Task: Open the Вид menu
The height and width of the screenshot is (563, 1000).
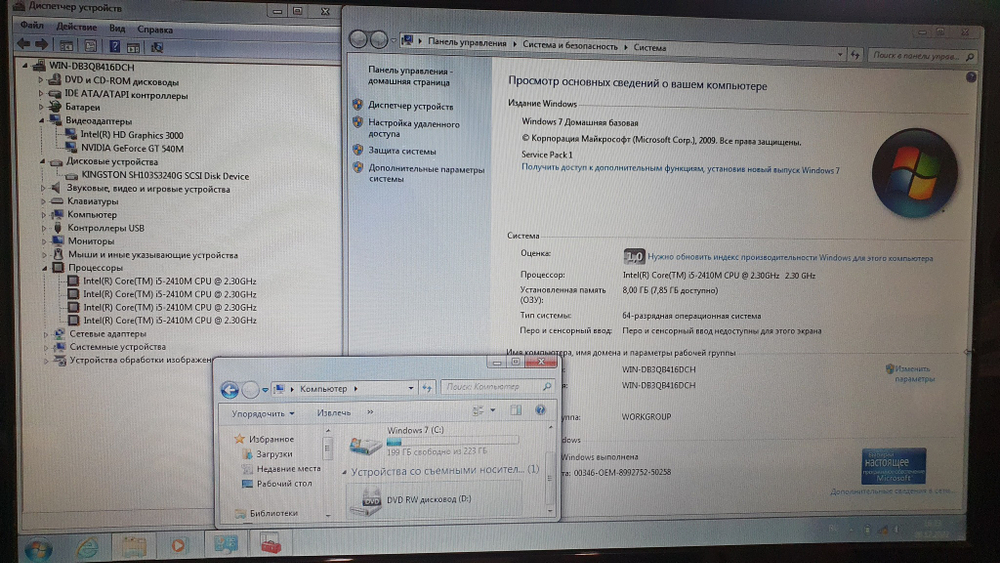Action: pyautogui.click(x=117, y=28)
